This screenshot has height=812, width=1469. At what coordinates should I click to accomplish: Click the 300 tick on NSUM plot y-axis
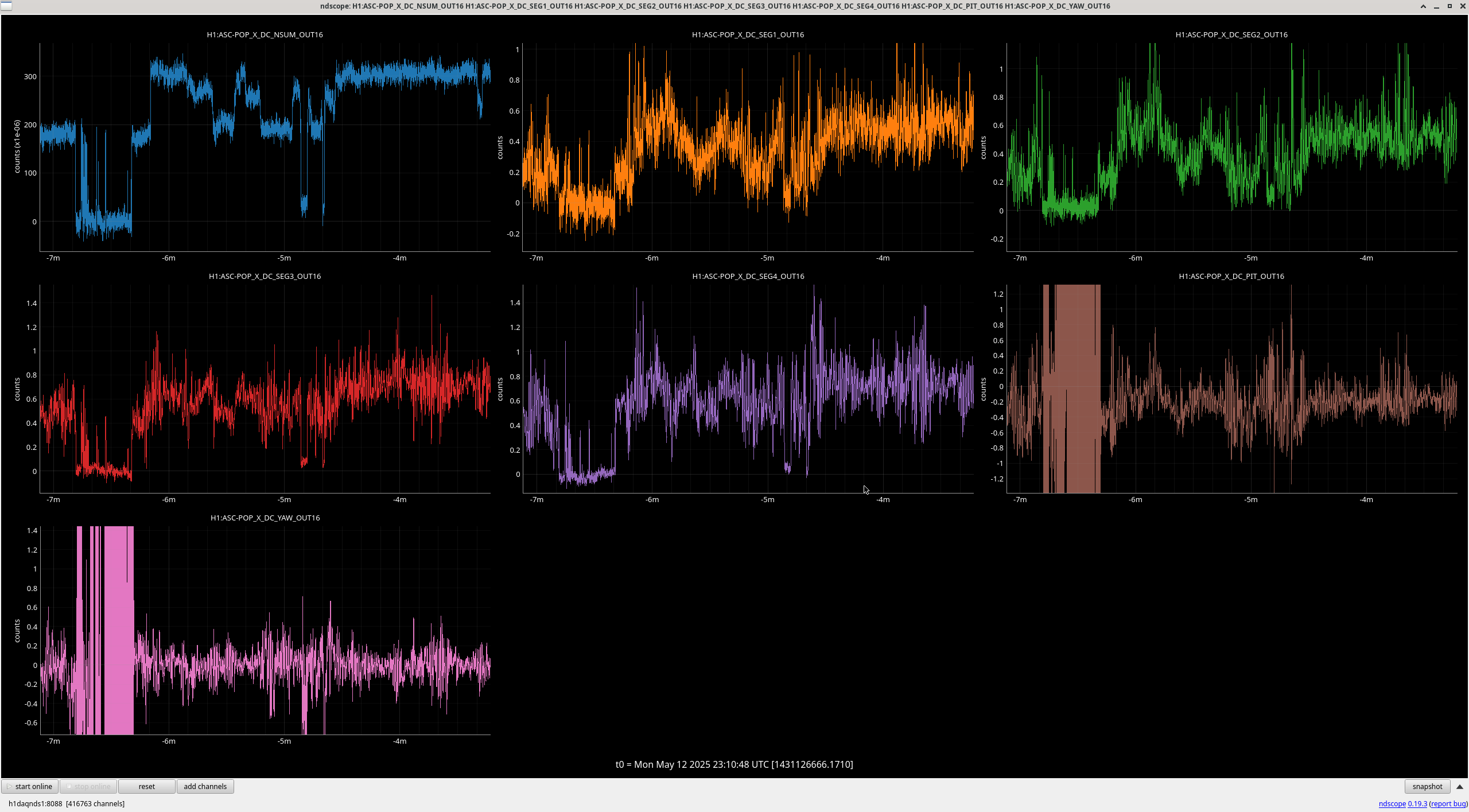30,76
